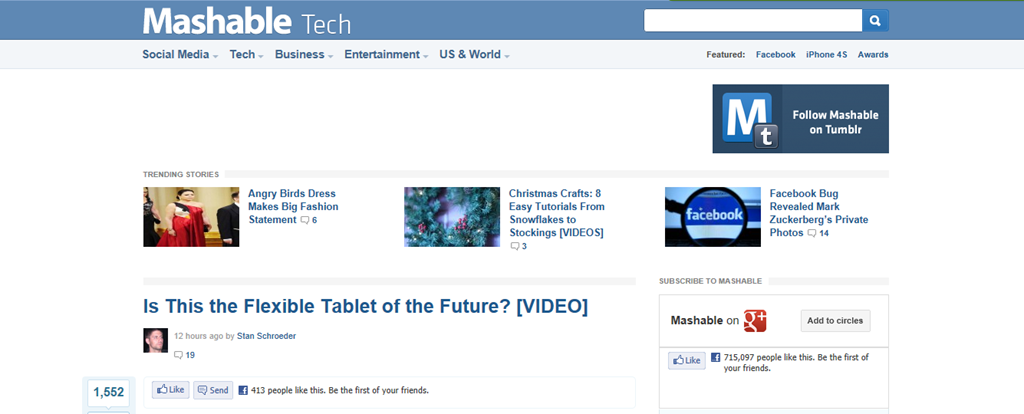The image size is (1024, 414).
Task: Click the '14' comment count
Action: click(x=824, y=233)
